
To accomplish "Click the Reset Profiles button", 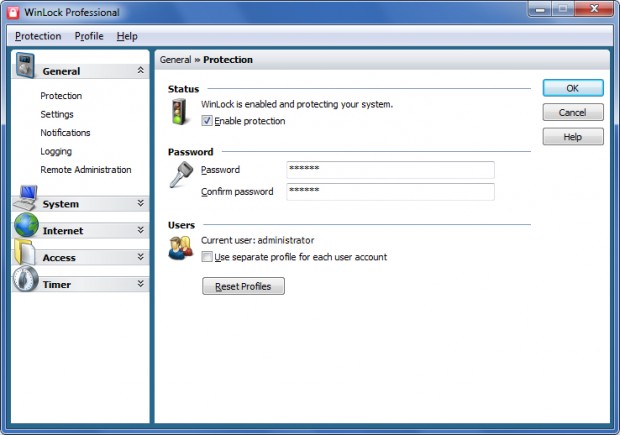I will [243, 286].
